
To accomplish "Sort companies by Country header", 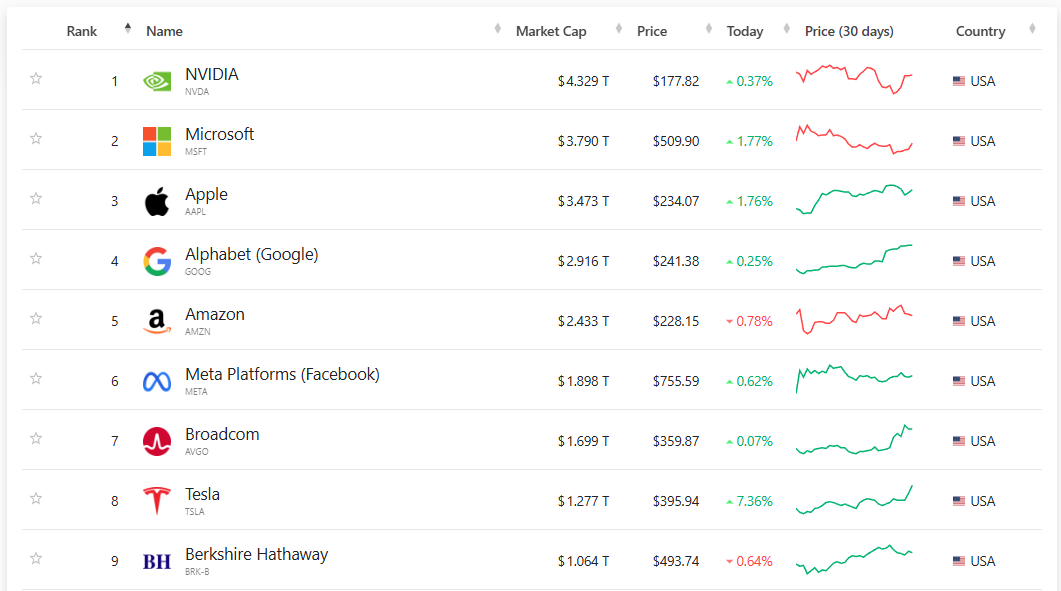I will (980, 31).
